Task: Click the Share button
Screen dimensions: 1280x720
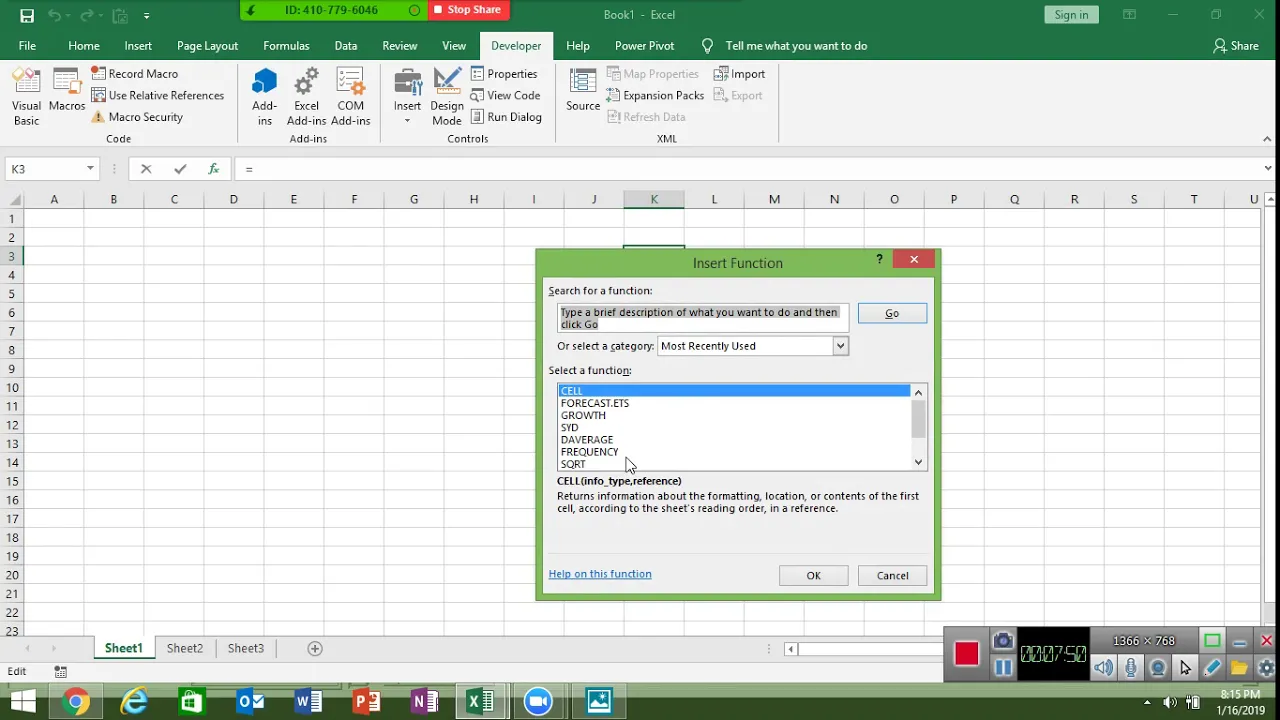Action: tap(1236, 46)
